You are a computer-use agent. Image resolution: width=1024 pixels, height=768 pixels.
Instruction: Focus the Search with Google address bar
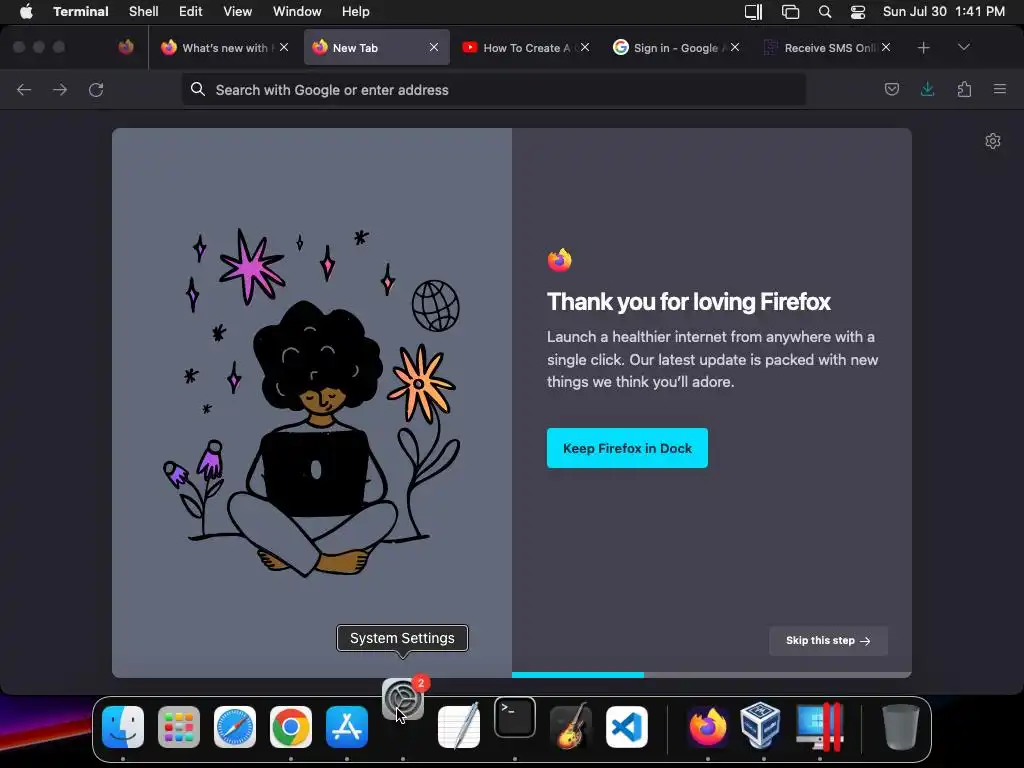click(494, 89)
